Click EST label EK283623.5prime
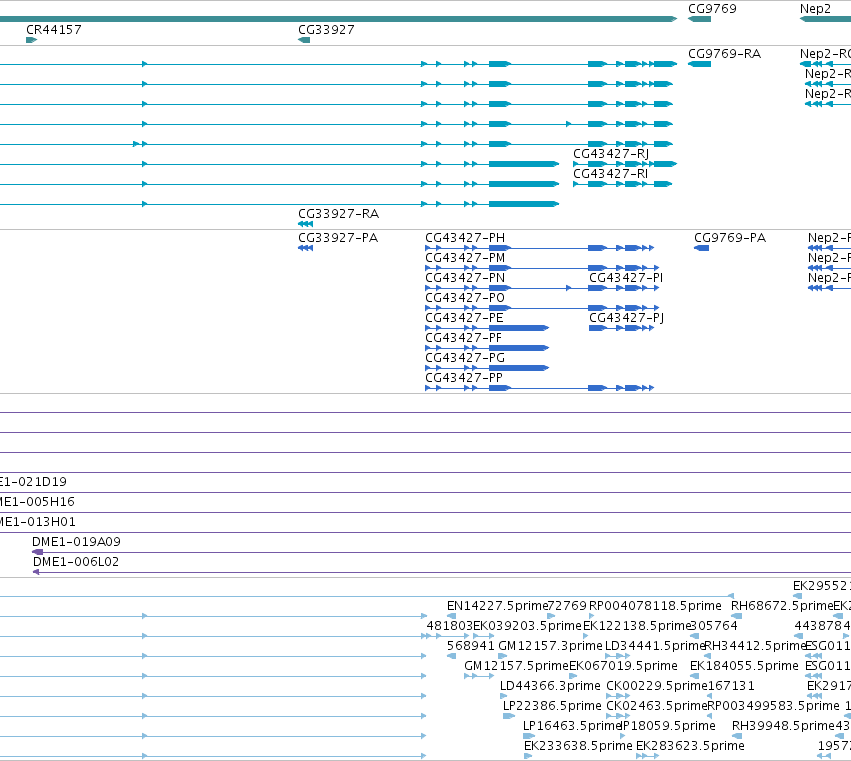The width and height of the screenshot is (851, 761). (690, 746)
